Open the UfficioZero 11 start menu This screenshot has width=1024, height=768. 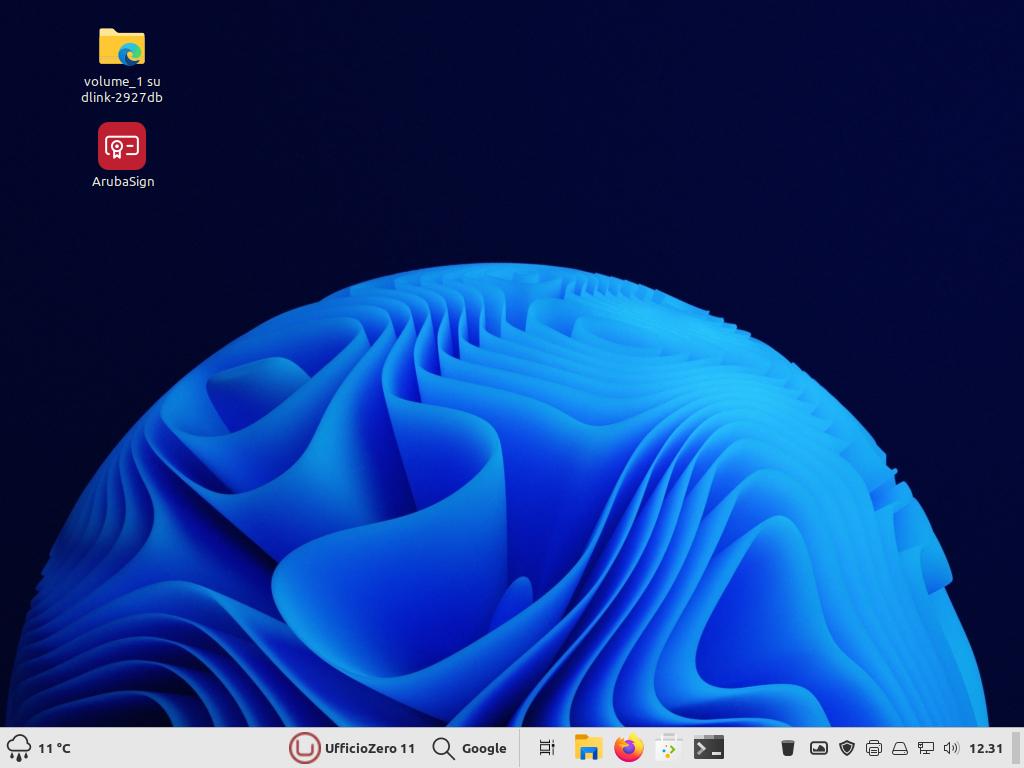coord(352,747)
